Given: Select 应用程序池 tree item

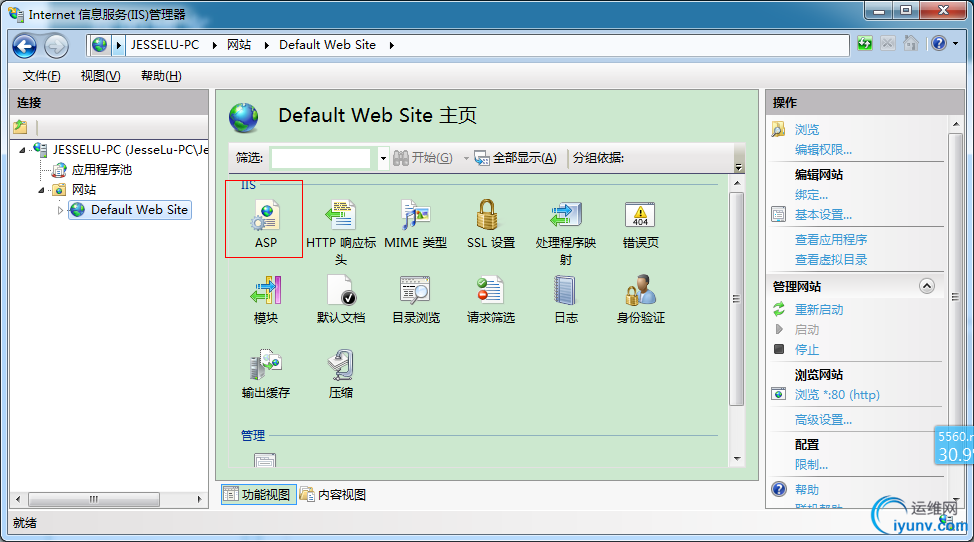Looking at the screenshot, I should (x=101, y=169).
